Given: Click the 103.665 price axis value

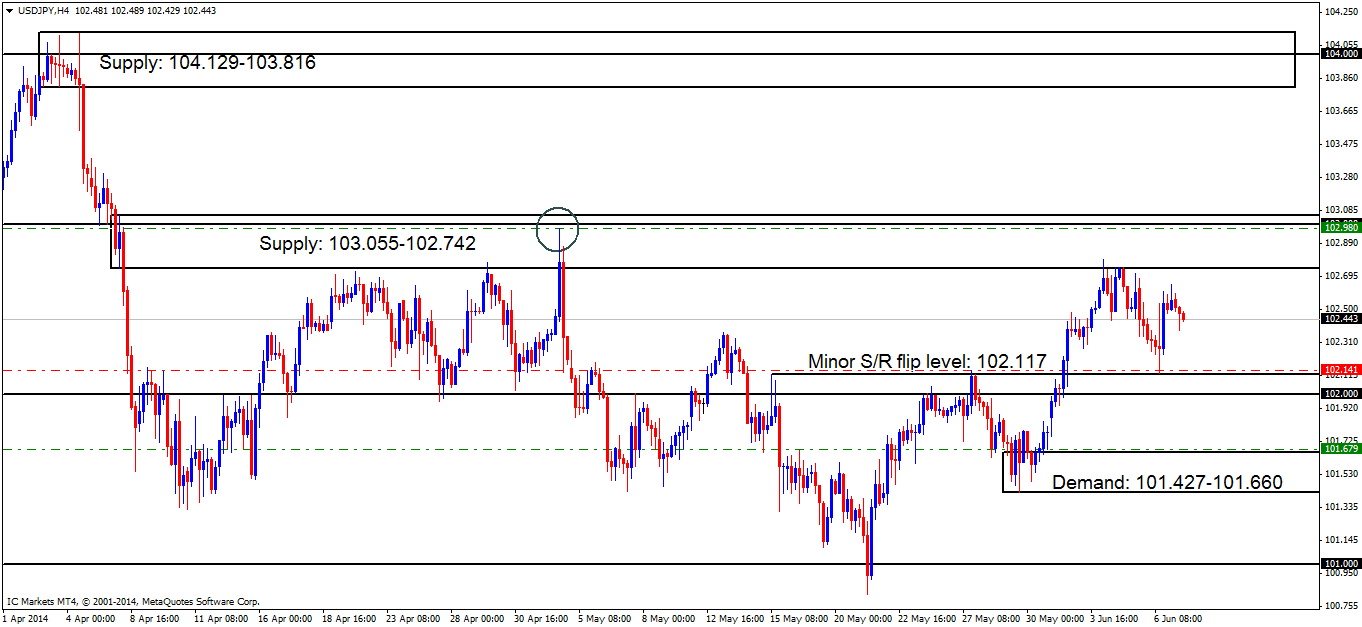Looking at the screenshot, I should (1340, 110).
